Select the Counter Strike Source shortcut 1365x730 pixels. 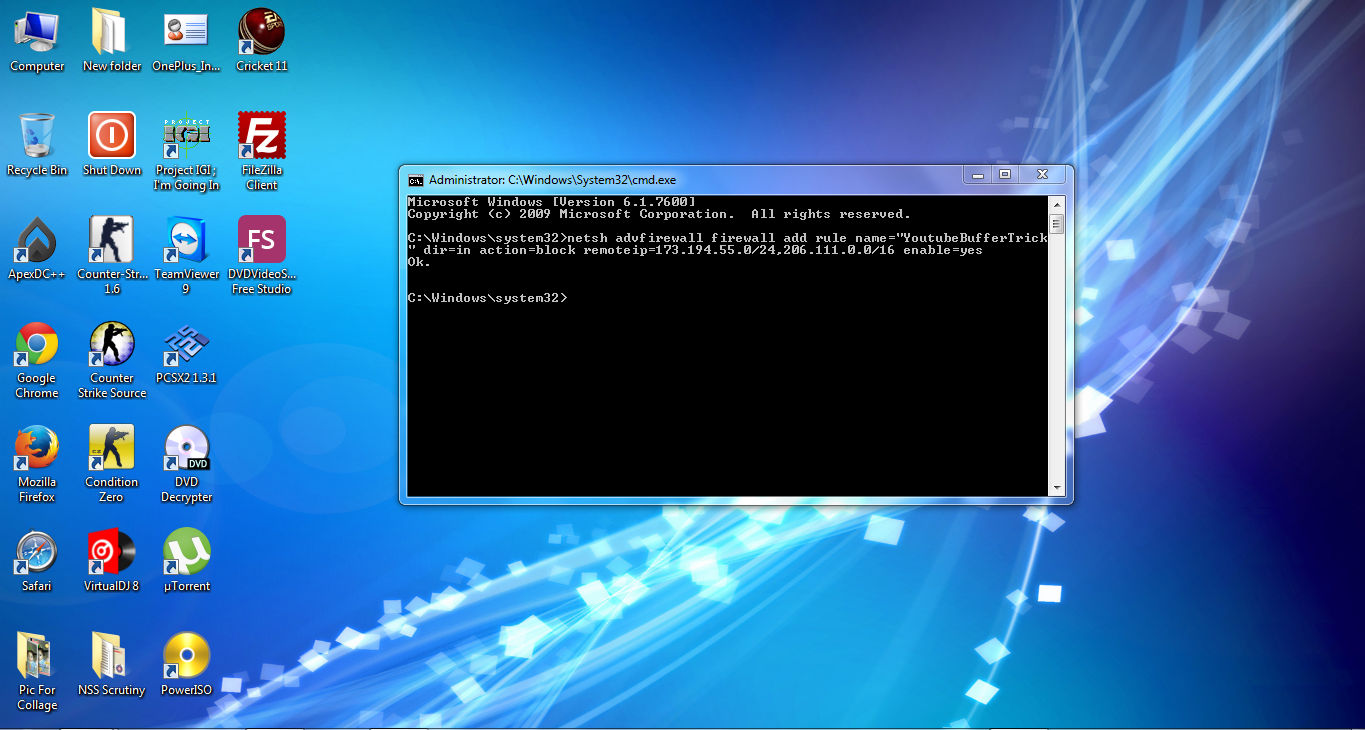112,360
